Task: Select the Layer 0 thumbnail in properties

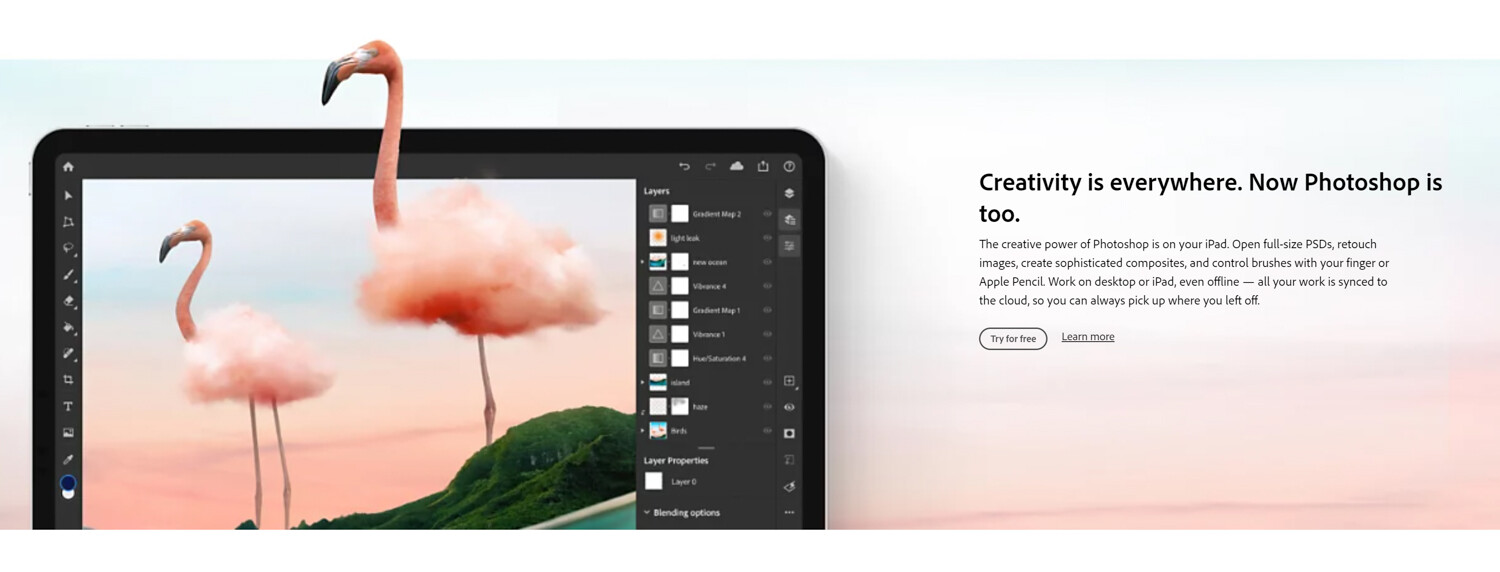Action: click(x=654, y=481)
